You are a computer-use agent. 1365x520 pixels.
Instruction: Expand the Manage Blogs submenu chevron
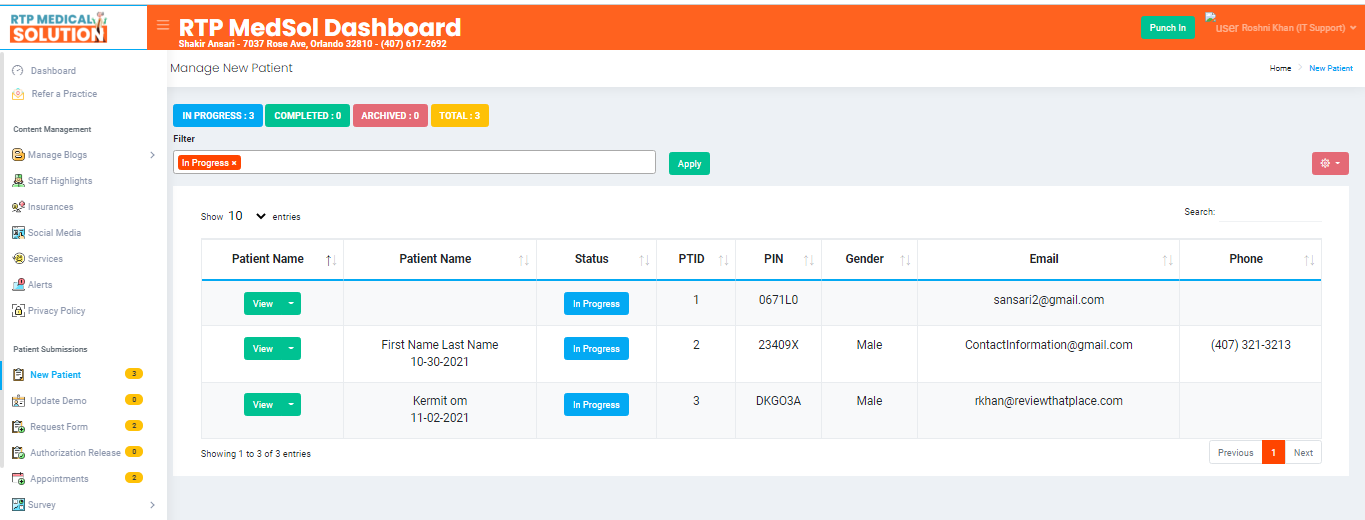152,155
